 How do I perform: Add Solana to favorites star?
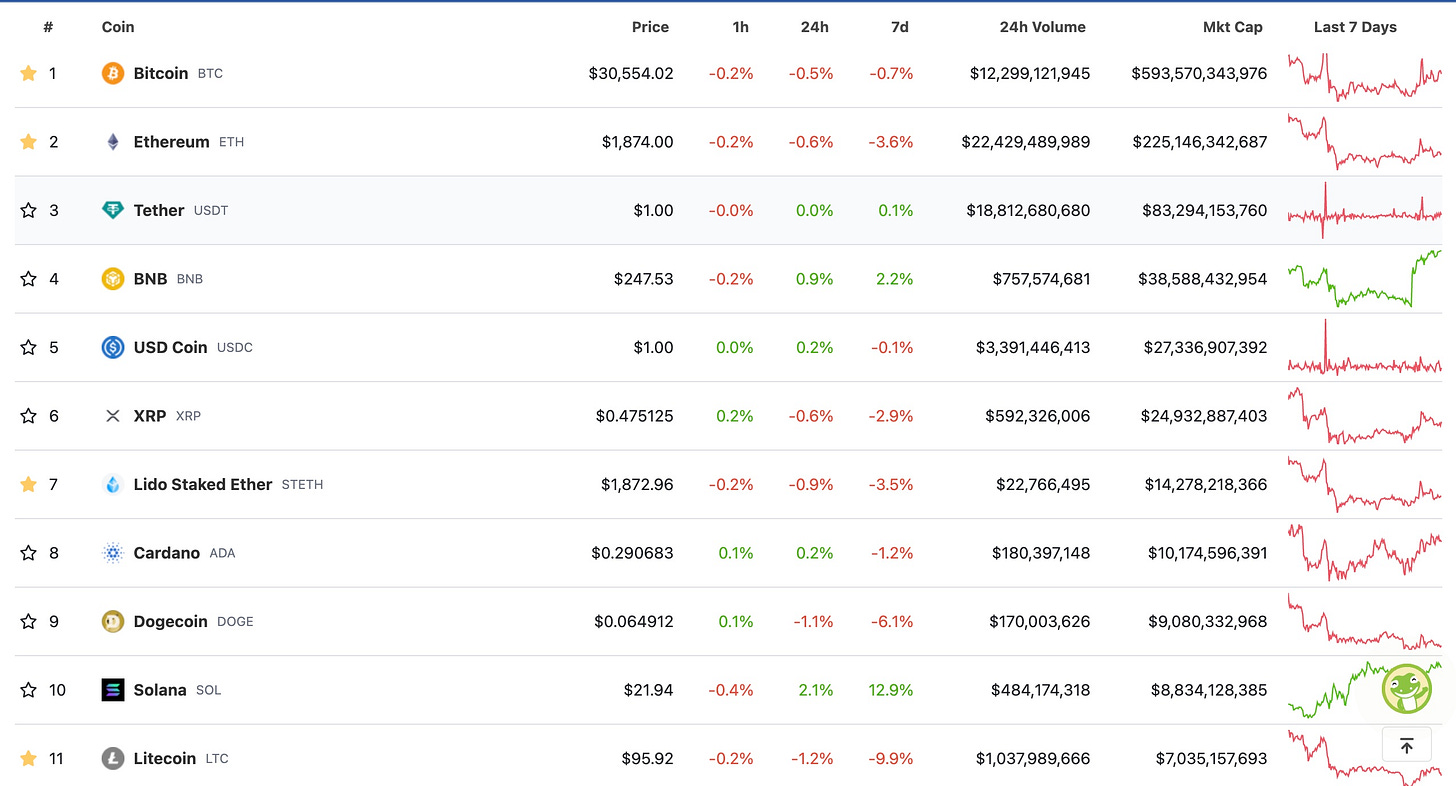(28, 690)
